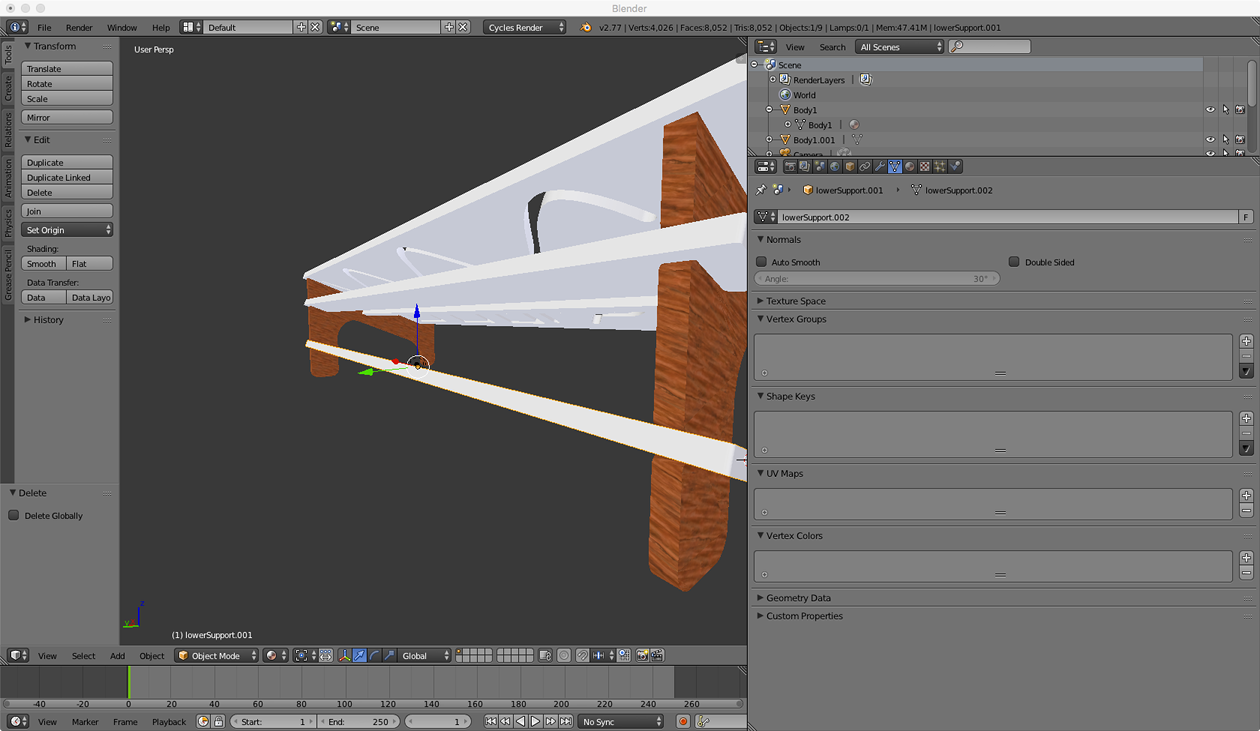Click the Join button
Screen dimensions: 1260x731
tap(67, 211)
